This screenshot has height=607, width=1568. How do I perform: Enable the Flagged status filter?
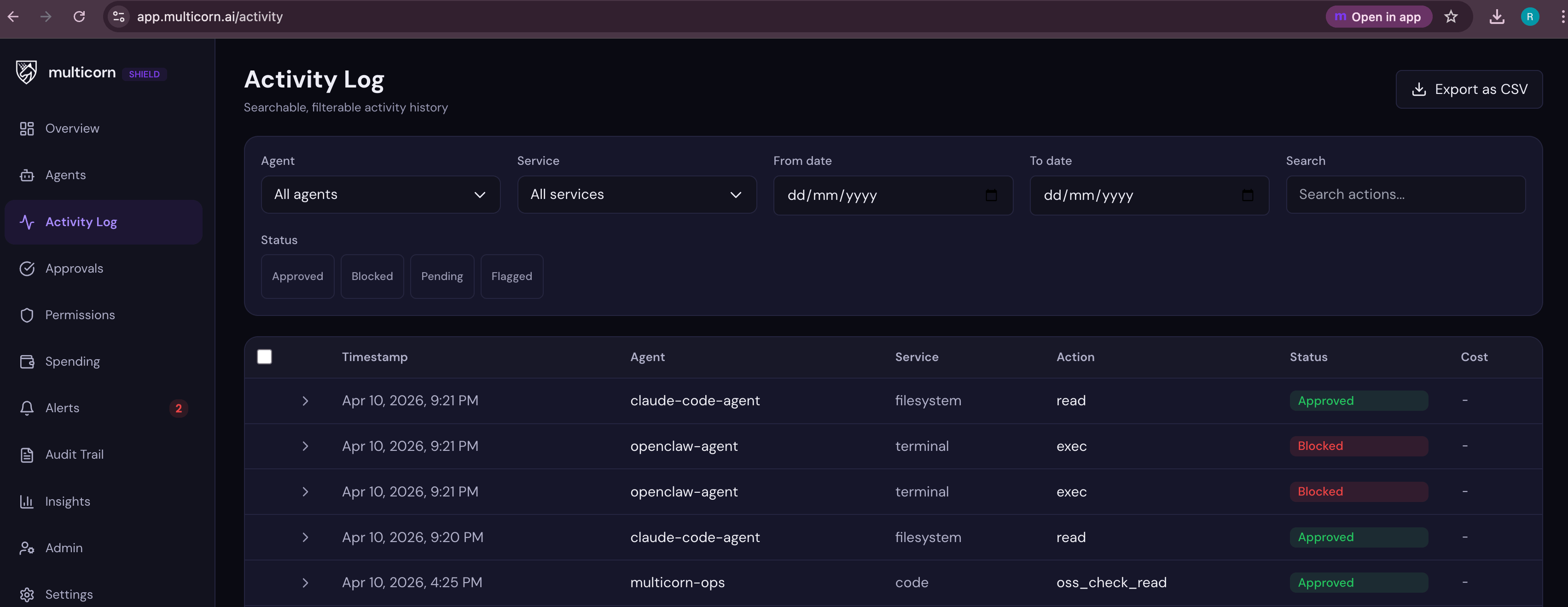click(x=511, y=276)
